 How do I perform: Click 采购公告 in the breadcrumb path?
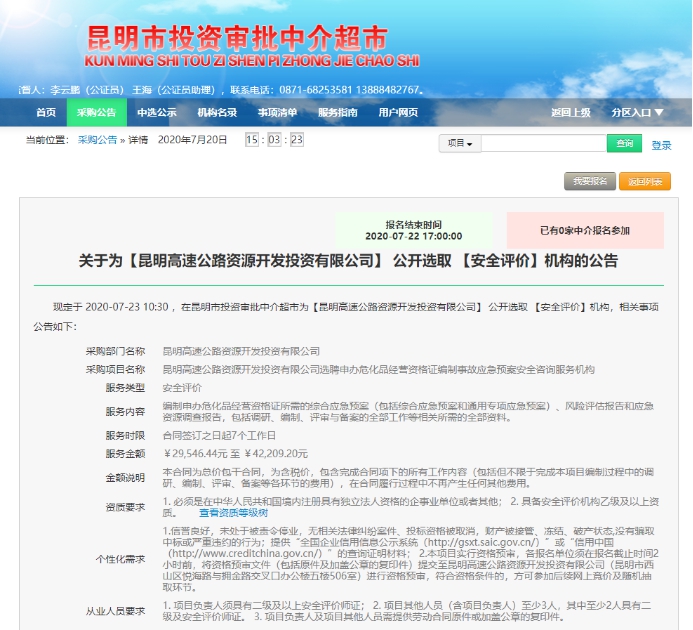coord(97,140)
